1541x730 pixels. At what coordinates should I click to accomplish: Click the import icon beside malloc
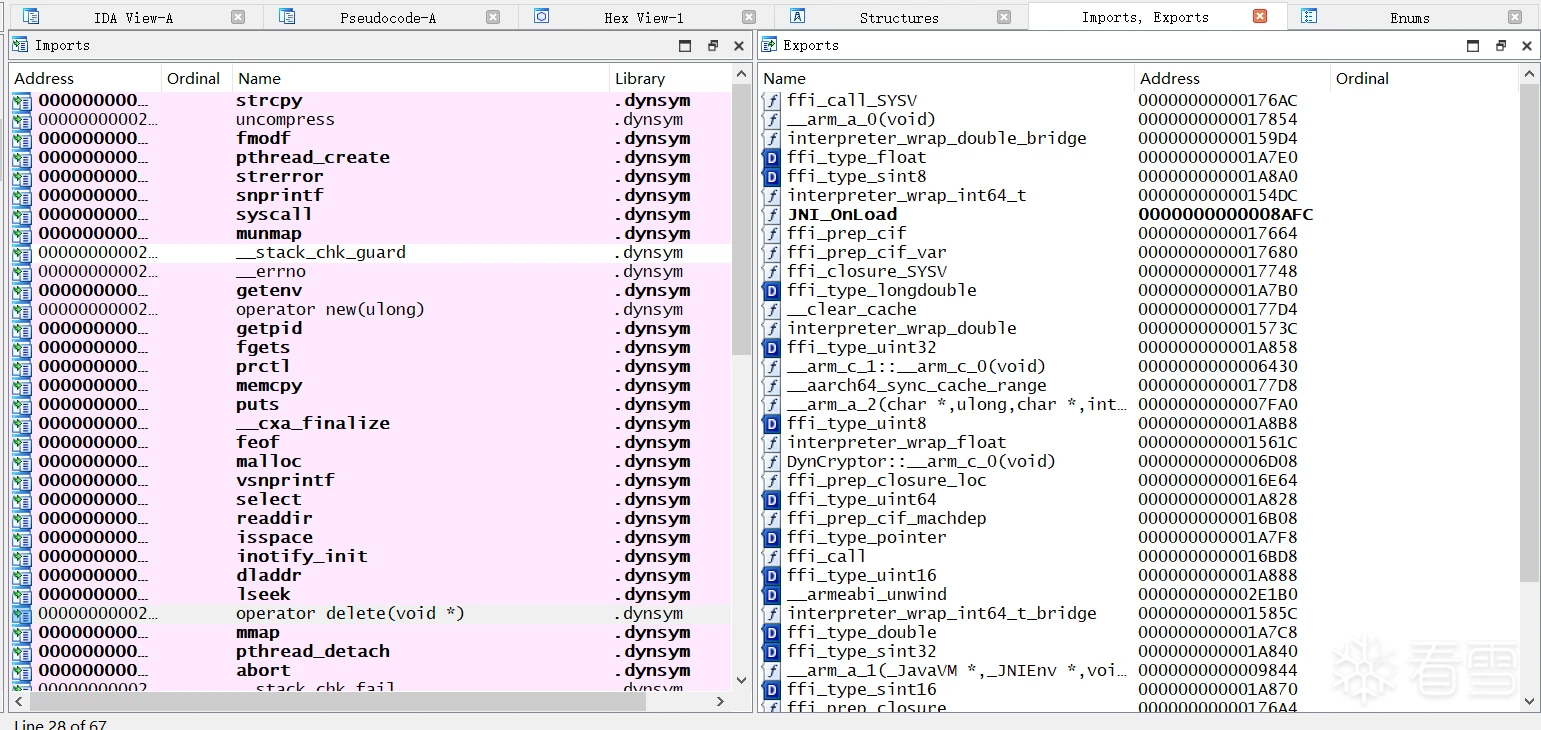click(22, 462)
